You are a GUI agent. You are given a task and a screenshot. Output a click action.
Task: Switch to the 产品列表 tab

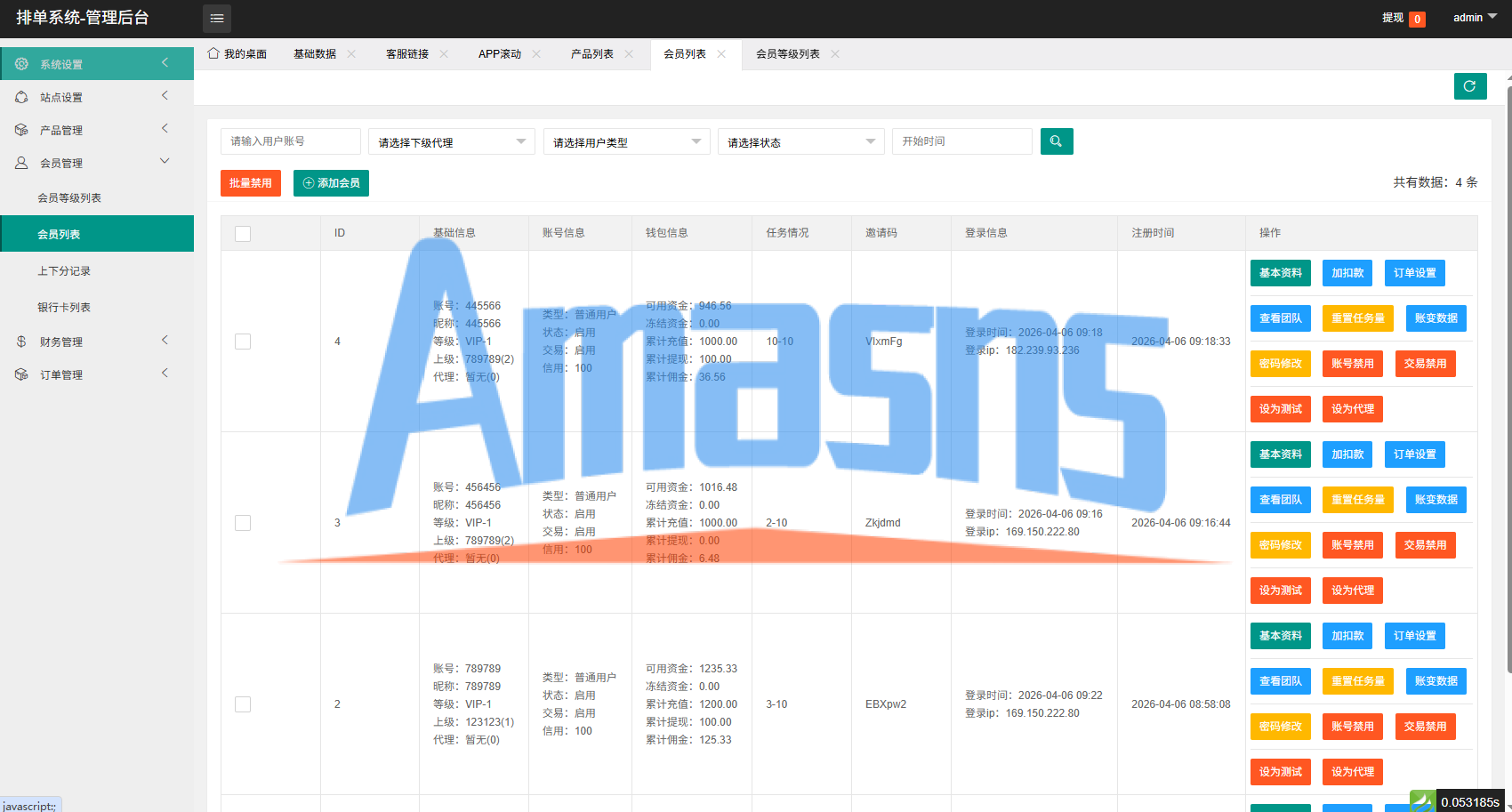(592, 54)
